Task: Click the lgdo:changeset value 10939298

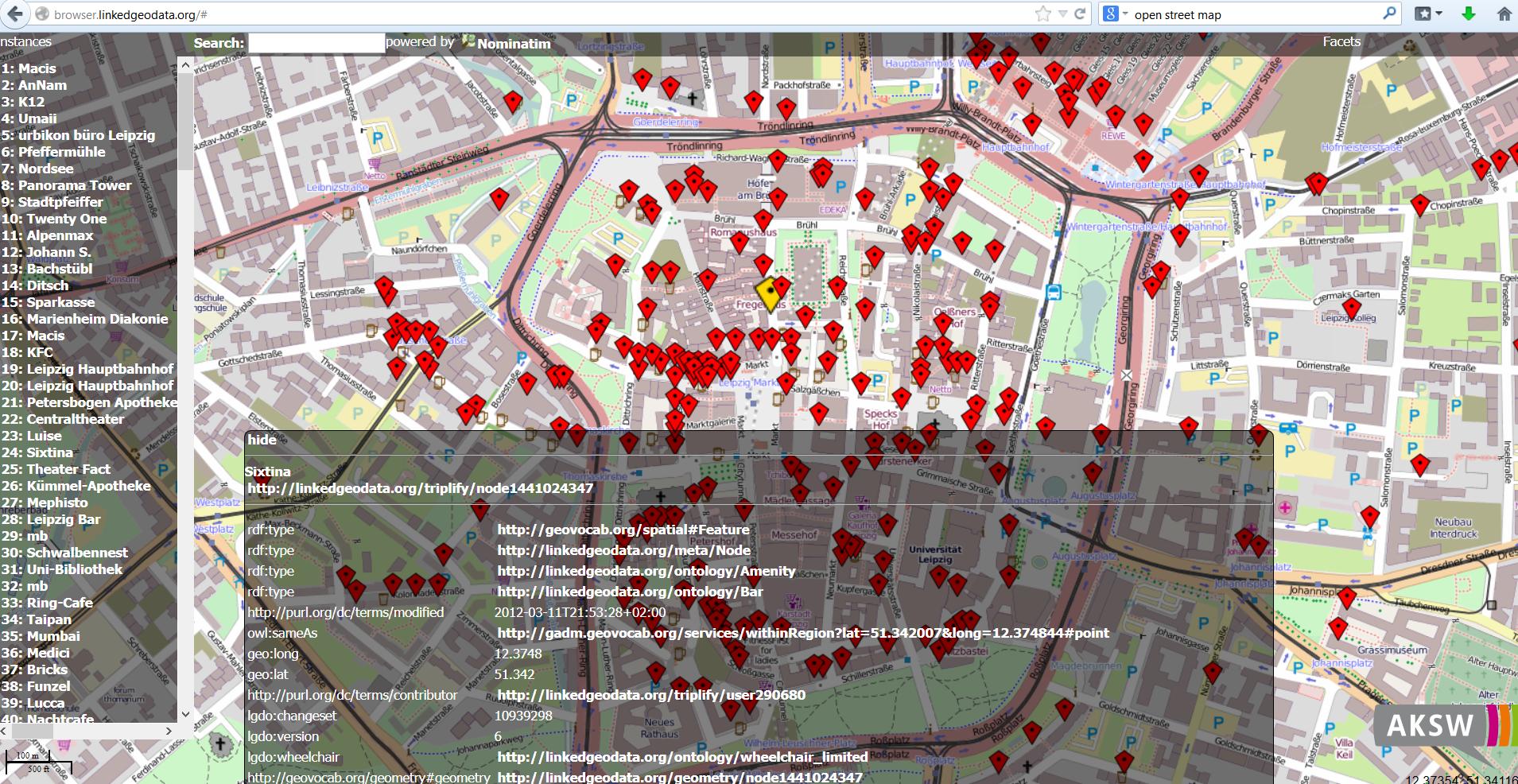Action: pos(523,716)
